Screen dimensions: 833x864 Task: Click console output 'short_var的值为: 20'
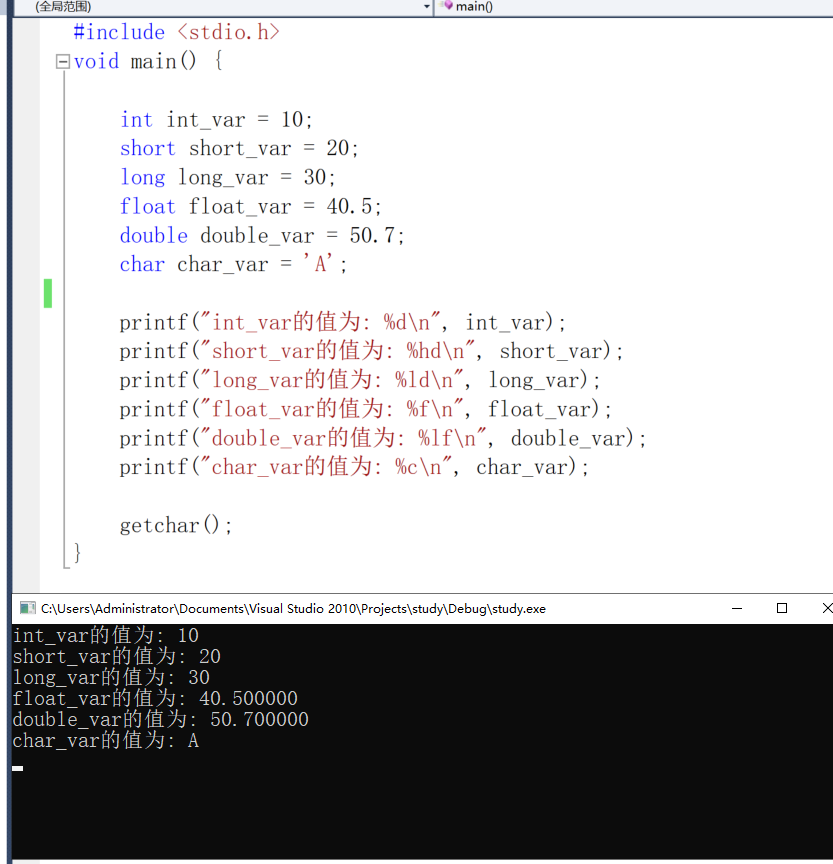(116, 656)
